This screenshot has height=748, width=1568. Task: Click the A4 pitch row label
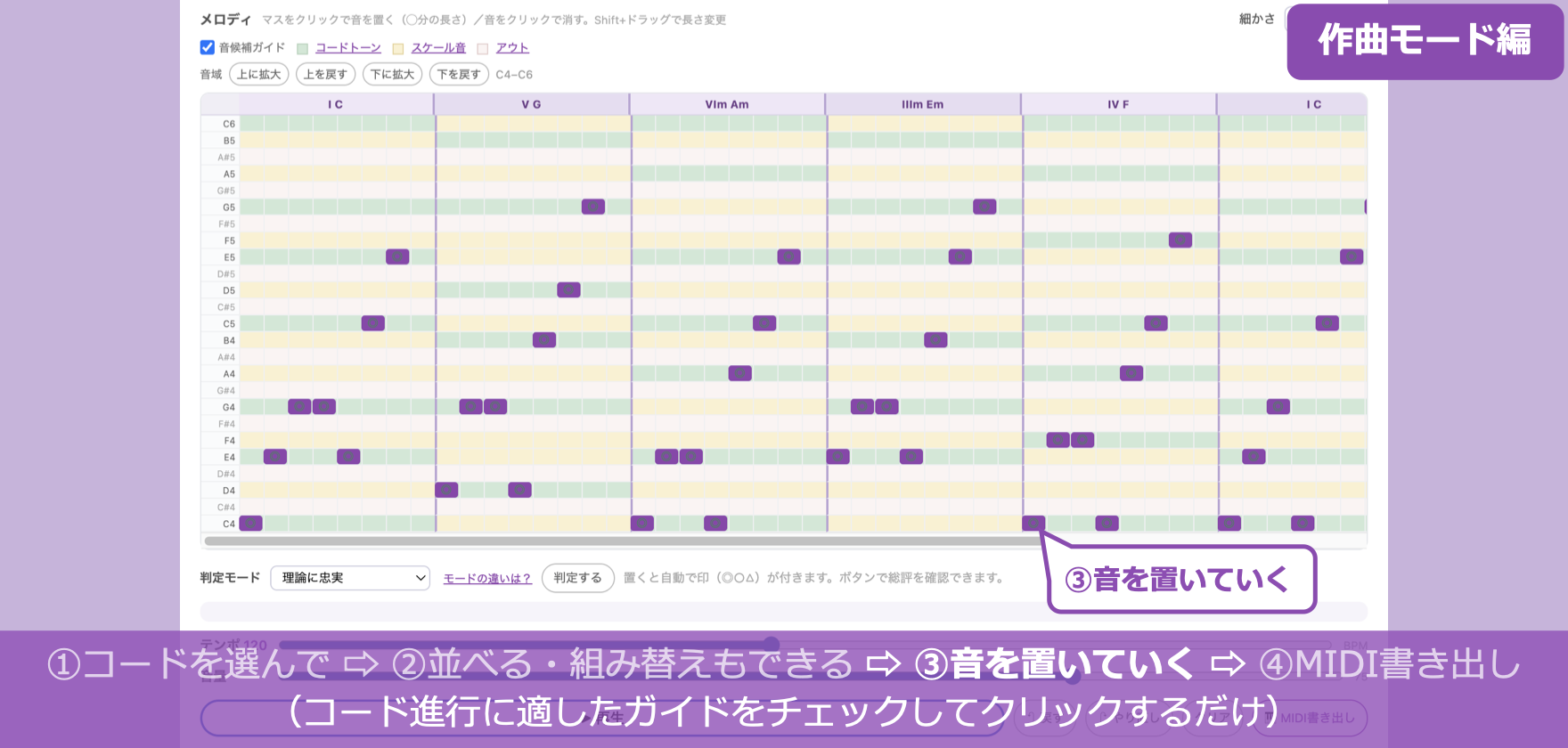coord(229,374)
